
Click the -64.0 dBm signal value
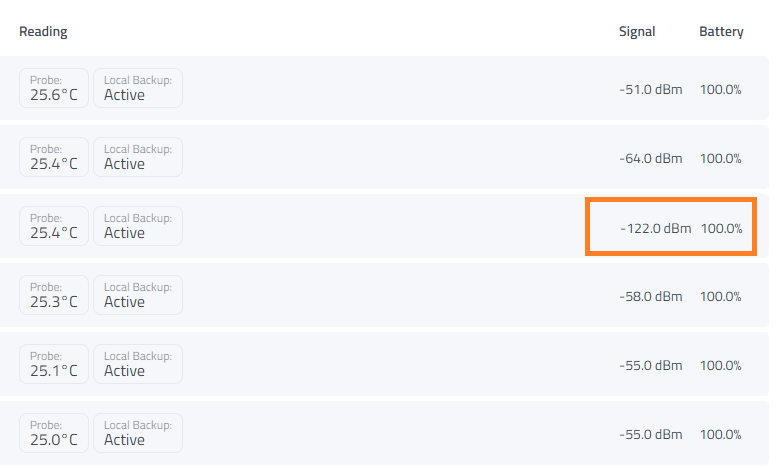[651, 158]
